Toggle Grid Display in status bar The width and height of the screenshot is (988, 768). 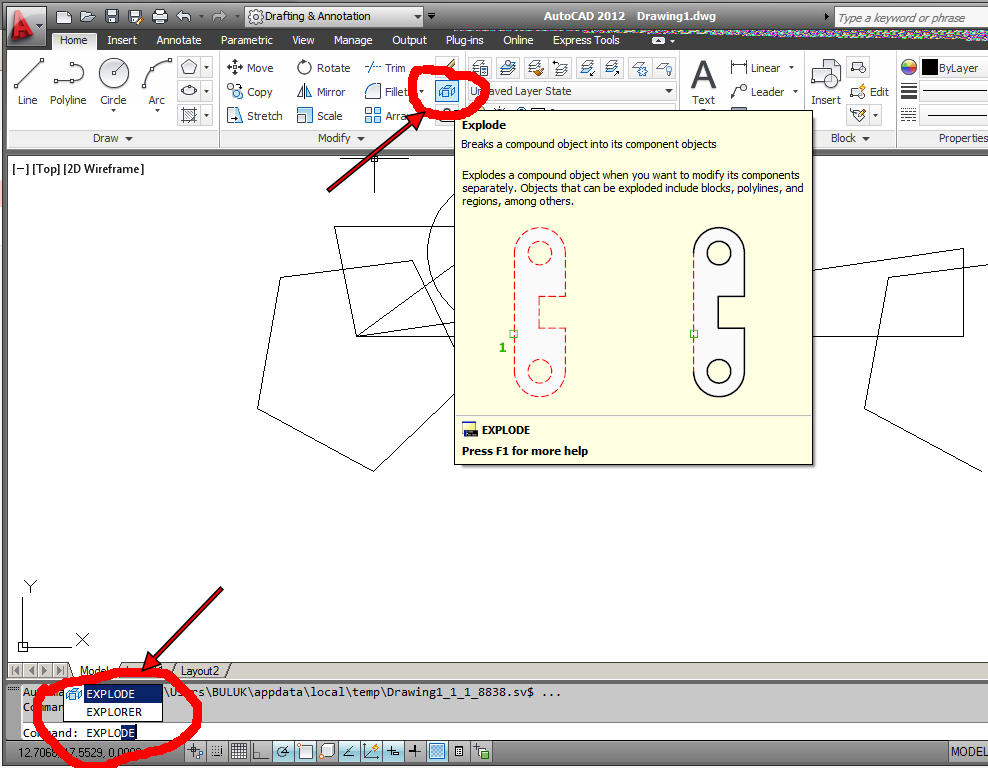(239, 751)
